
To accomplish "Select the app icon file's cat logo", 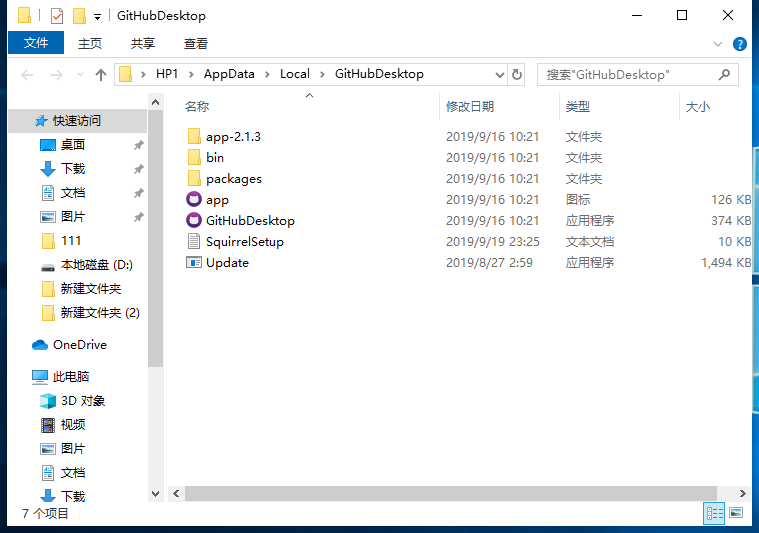I will click(x=194, y=199).
